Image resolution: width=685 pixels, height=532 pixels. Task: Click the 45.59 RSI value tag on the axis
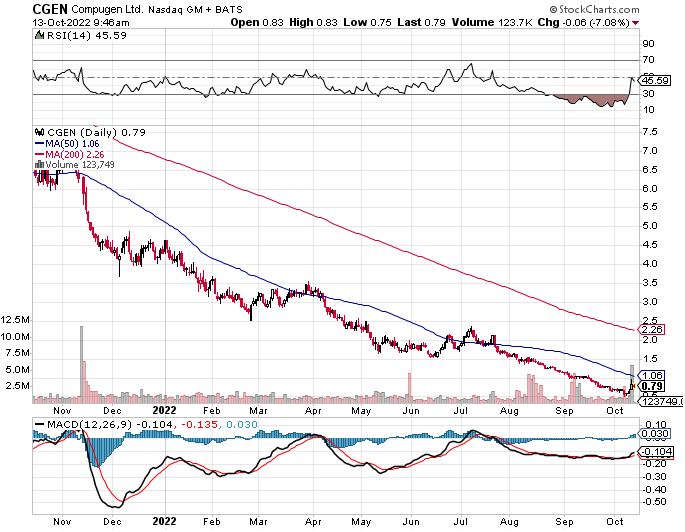(654, 80)
